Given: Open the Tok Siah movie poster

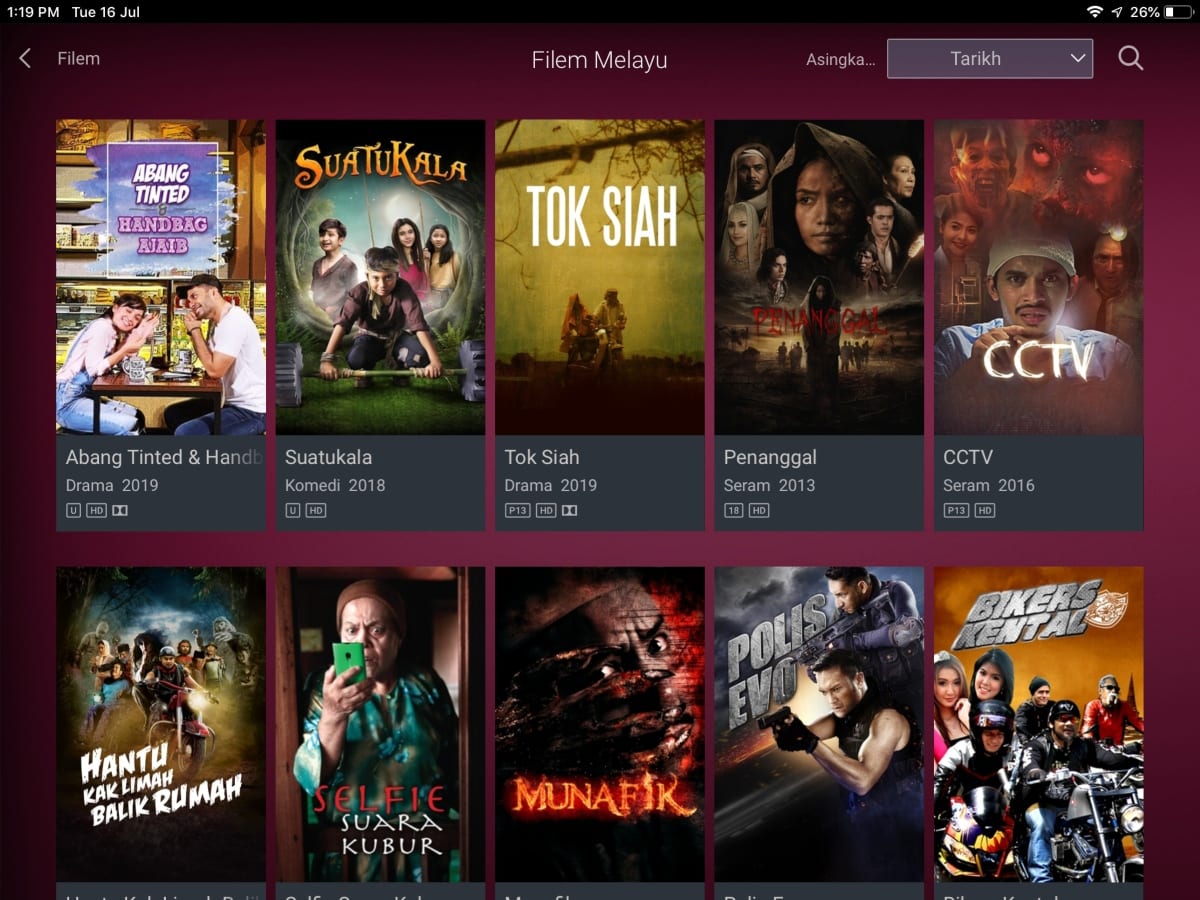Looking at the screenshot, I should tap(600, 277).
